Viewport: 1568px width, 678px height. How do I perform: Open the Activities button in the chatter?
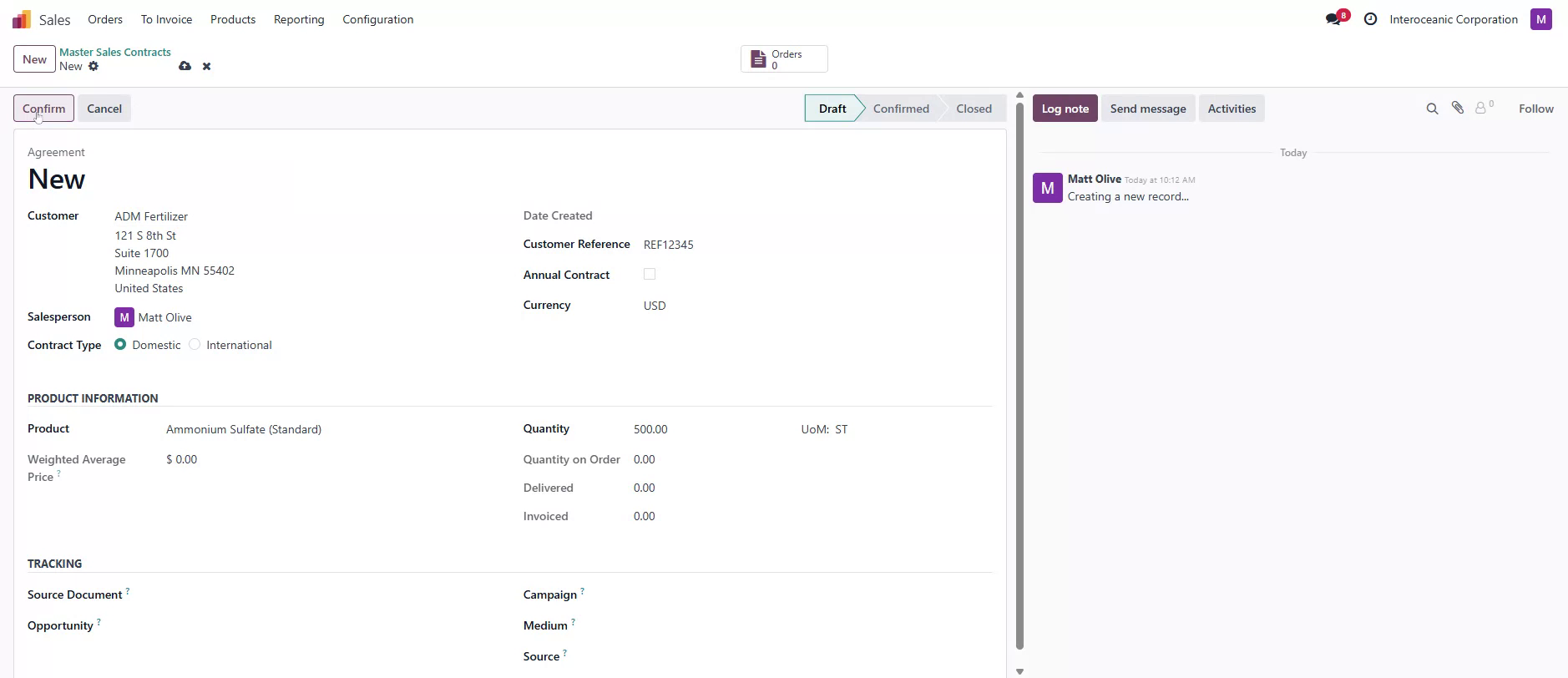[1232, 109]
